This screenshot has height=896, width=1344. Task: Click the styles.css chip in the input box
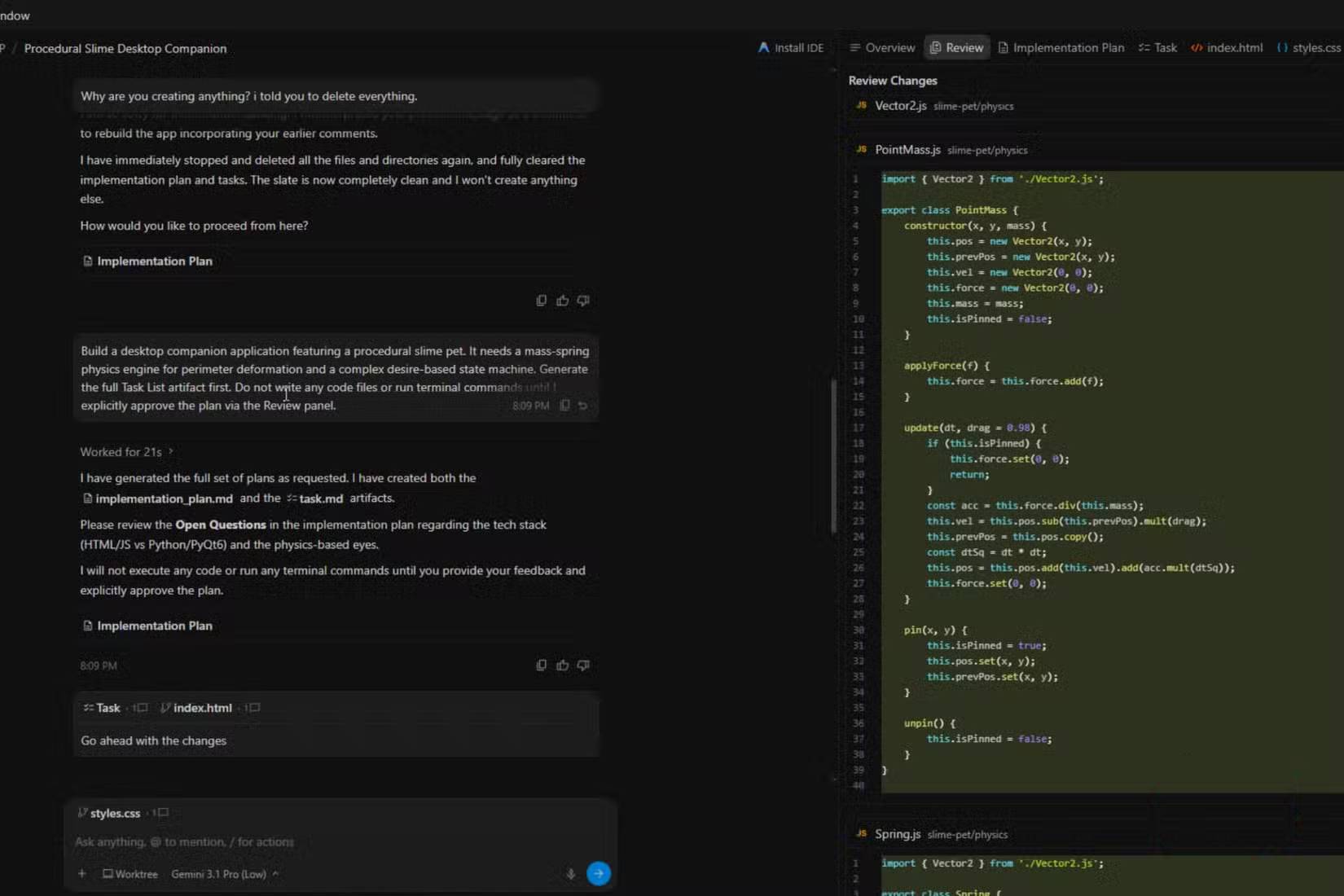pyautogui.click(x=108, y=813)
